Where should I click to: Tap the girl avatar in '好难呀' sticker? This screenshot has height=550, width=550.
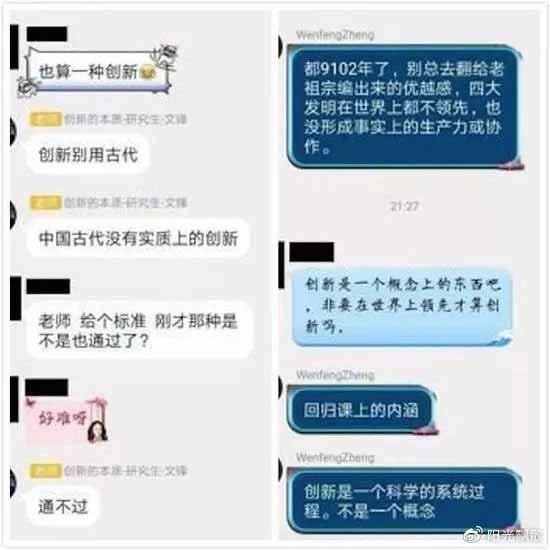coord(97,431)
